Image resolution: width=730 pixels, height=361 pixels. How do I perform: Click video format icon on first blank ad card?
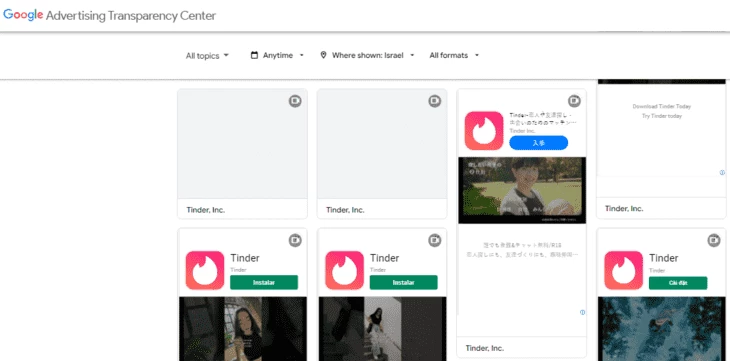(x=295, y=101)
